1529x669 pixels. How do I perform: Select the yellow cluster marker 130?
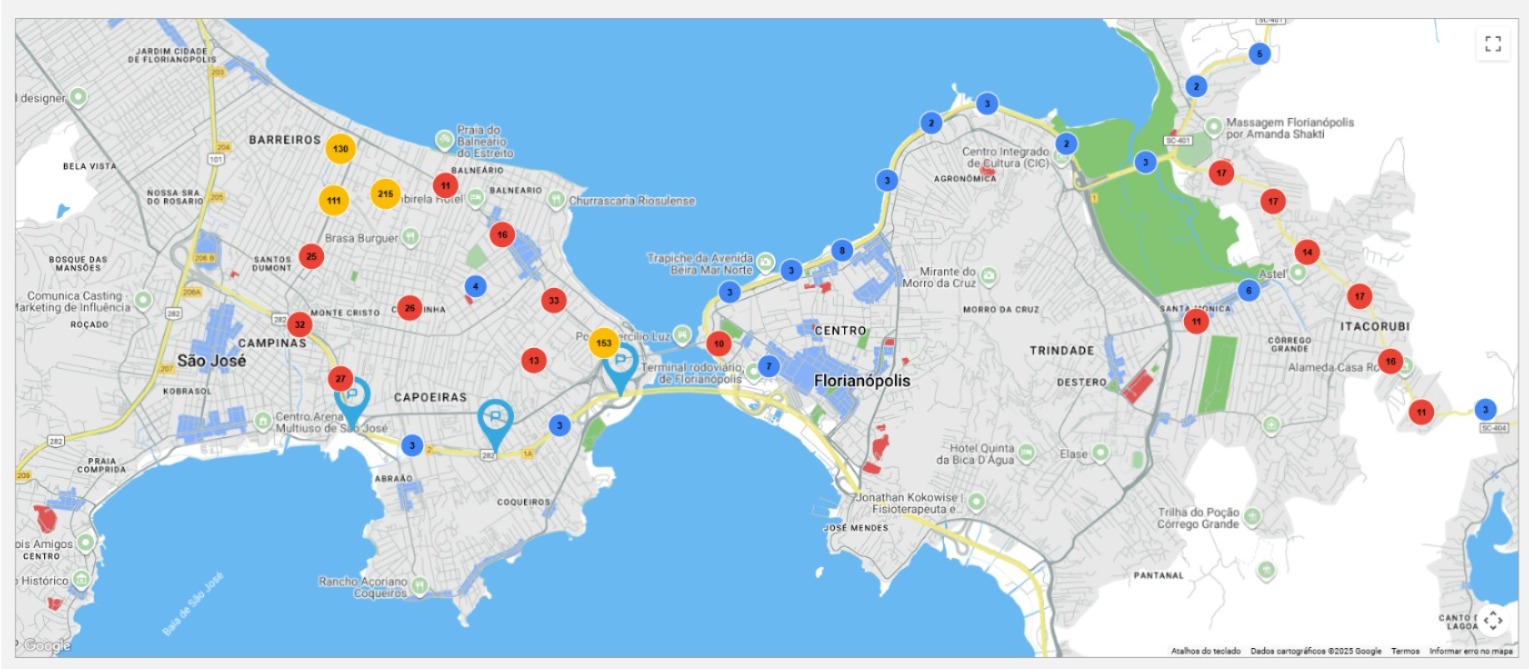tap(340, 149)
